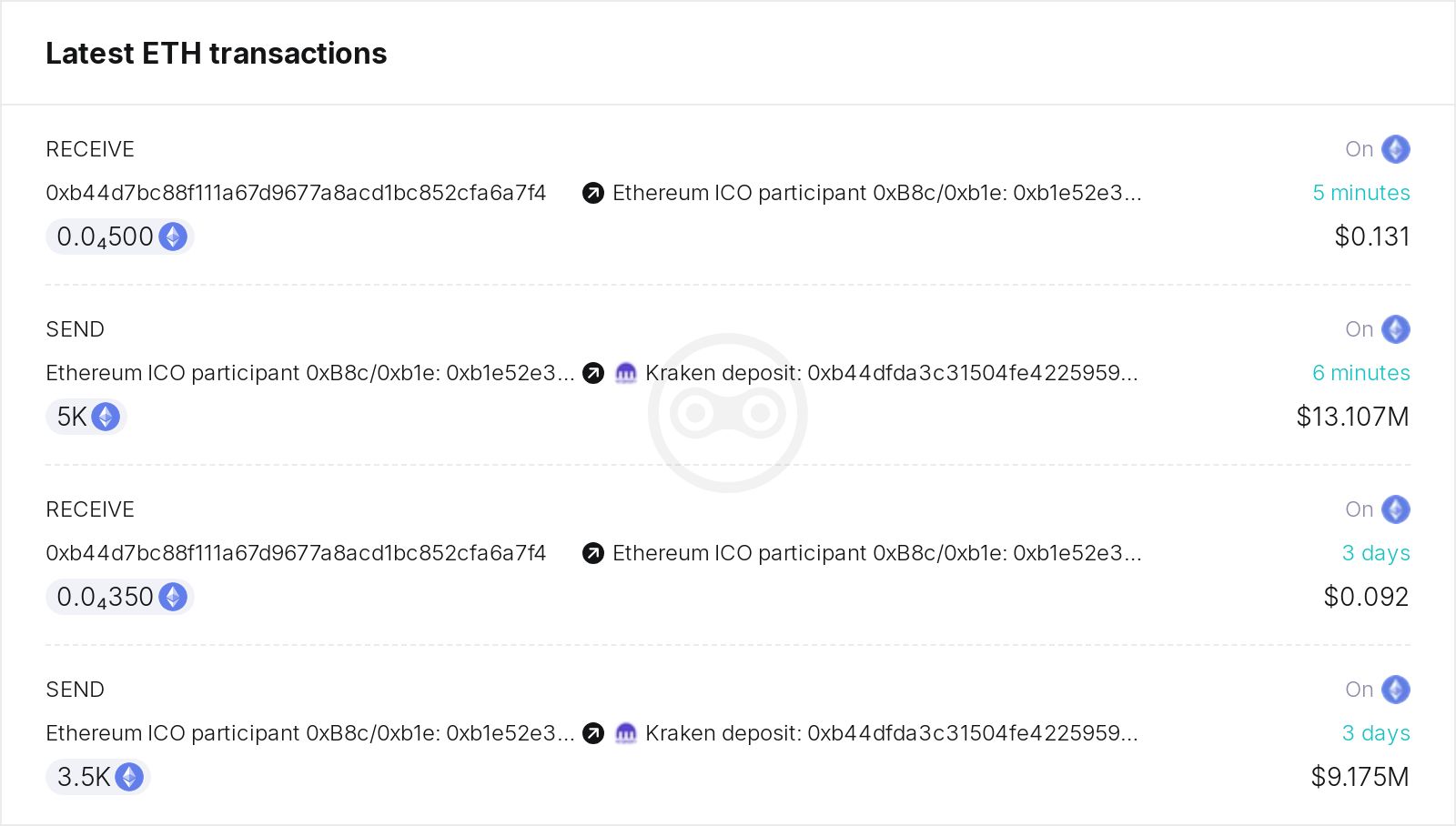The width and height of the screenshot is (1456, 826).
Task: Select the ETH icon in the 5K amount badge
Action: pyautogui.click(x=106, y=417)
